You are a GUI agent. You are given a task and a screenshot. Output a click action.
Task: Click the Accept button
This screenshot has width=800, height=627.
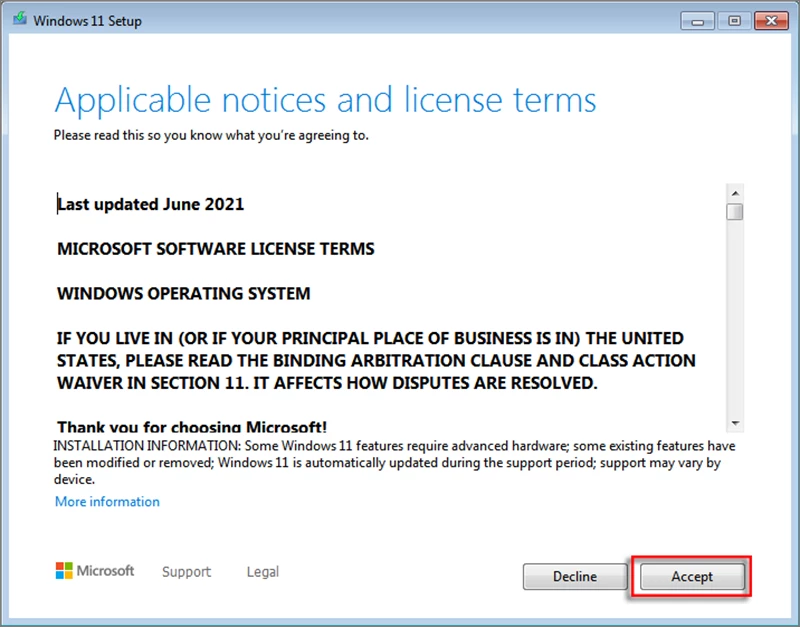(692, 576)
